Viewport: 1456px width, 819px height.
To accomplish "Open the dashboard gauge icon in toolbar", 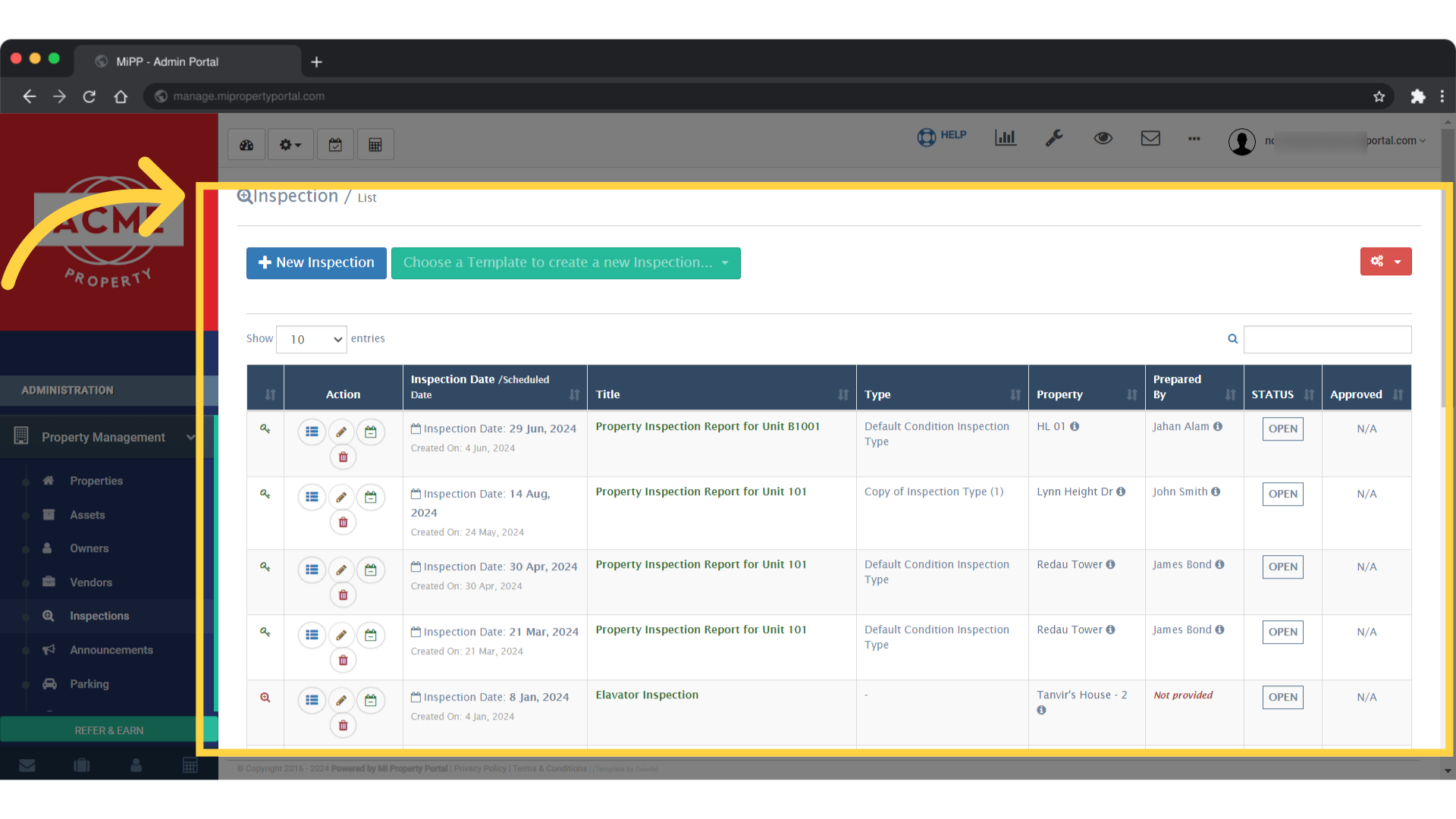I will [246, 145].
